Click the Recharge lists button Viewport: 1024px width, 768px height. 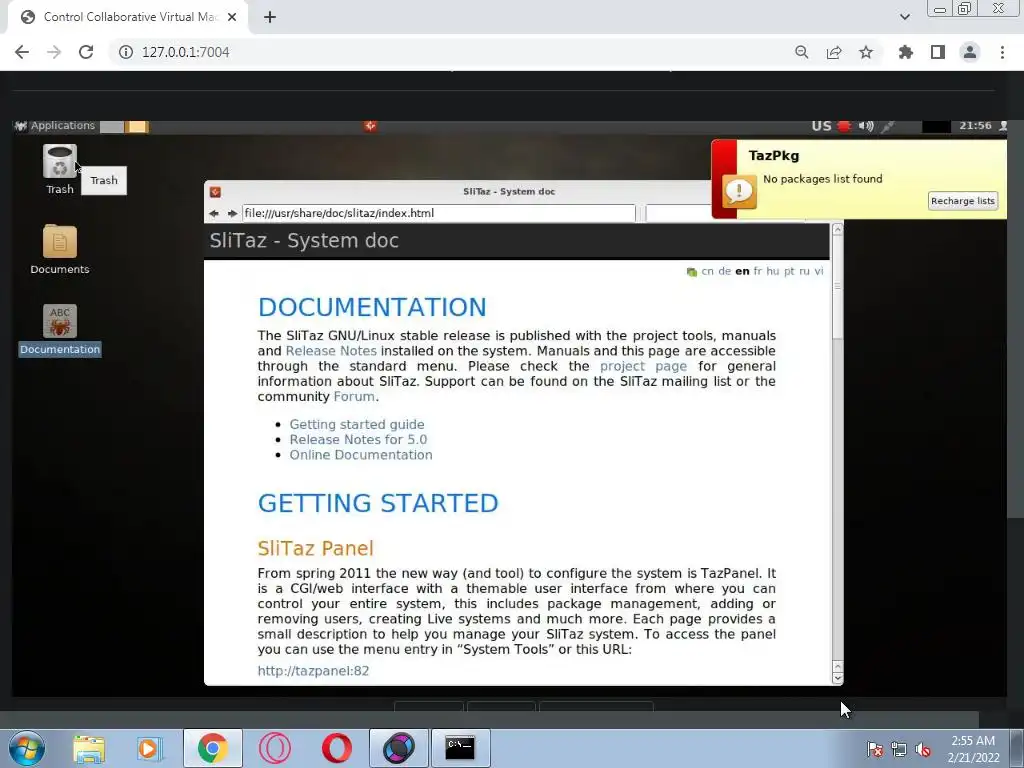tap(963, 200)
